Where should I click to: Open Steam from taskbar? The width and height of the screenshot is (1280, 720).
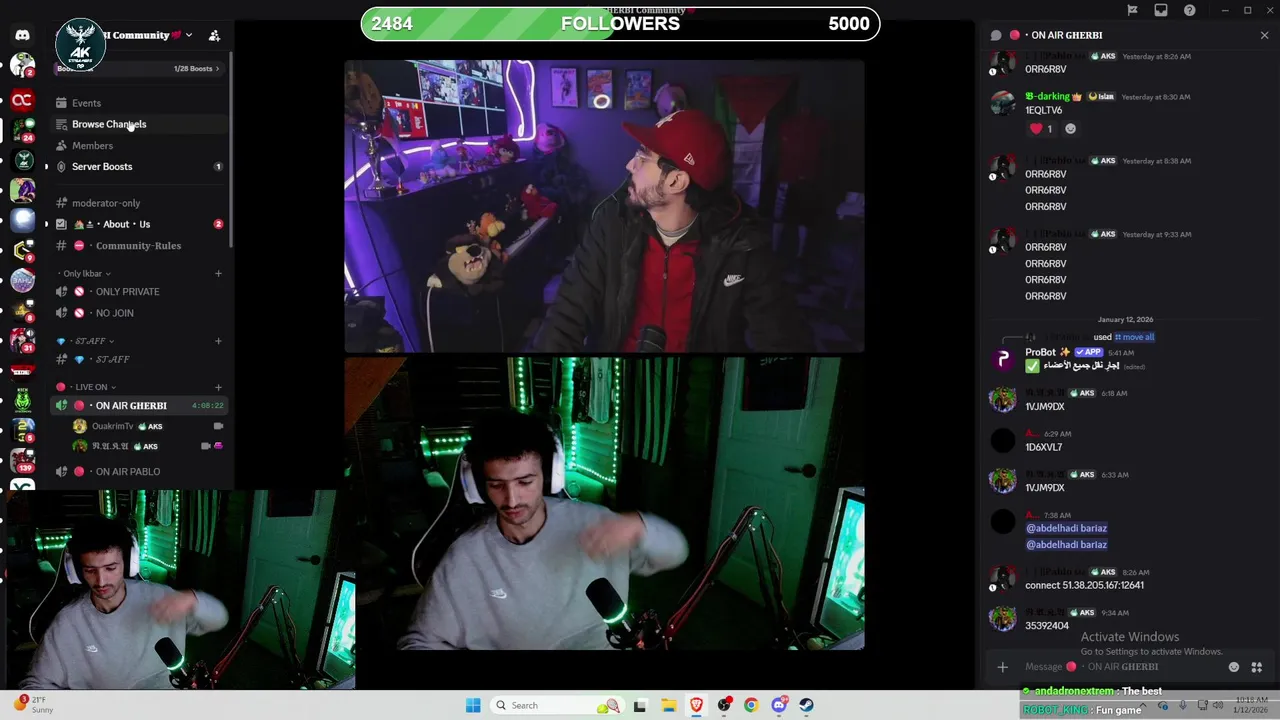806,705
